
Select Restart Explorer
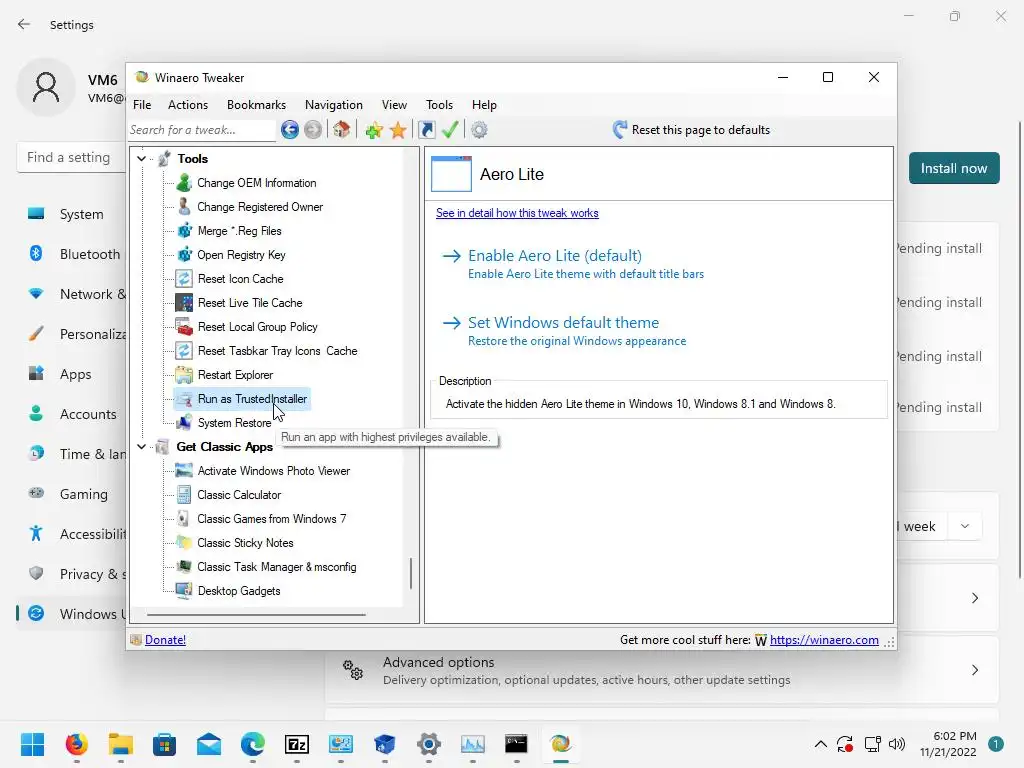[x=235, y=375]
